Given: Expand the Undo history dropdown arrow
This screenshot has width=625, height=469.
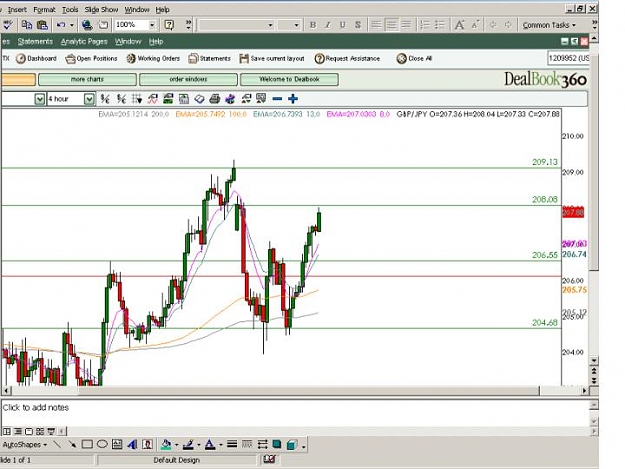Looking at the screenshot, I should [x=72, y=25].
